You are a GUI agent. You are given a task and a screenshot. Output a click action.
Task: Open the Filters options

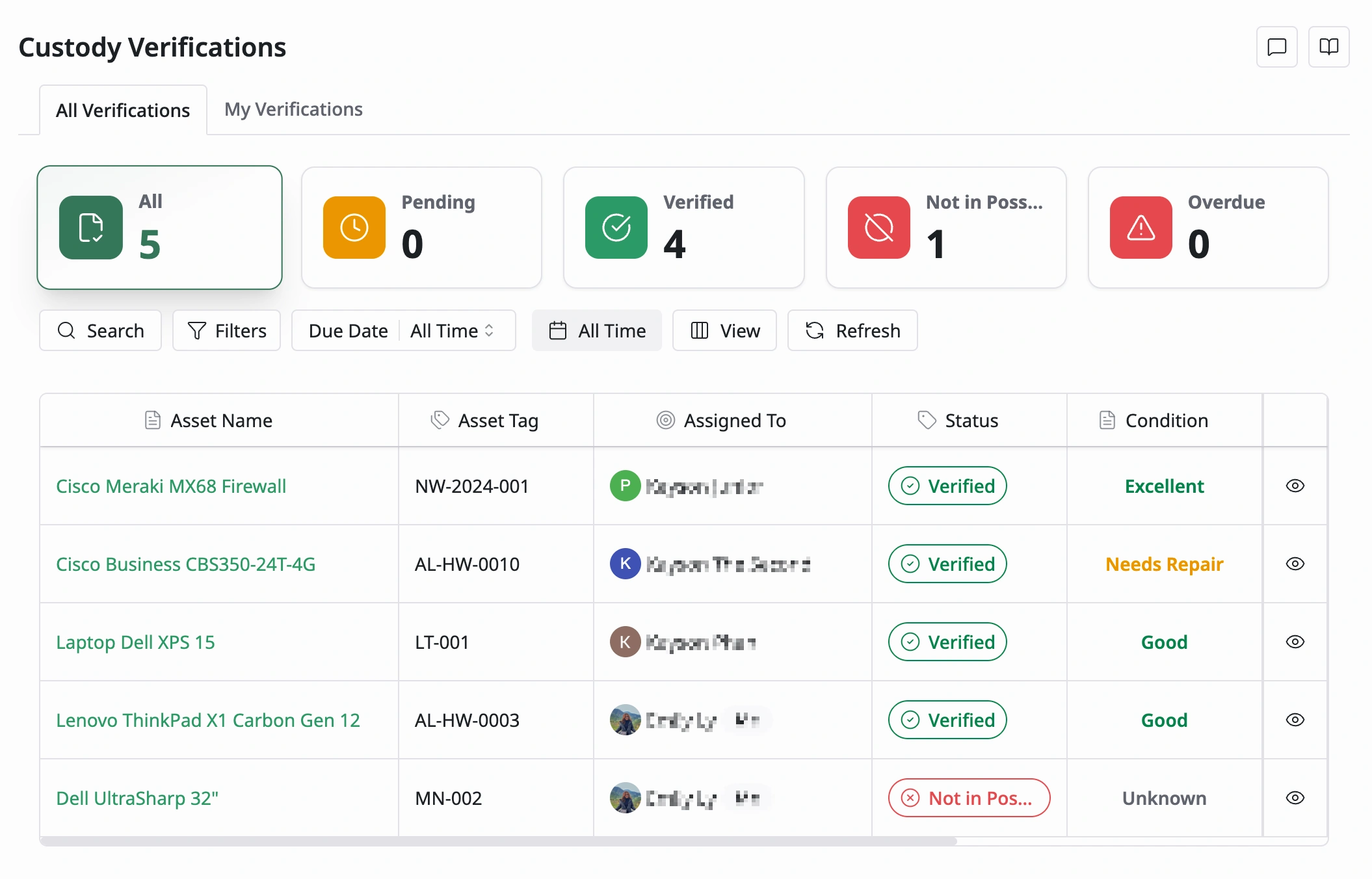point(226,330)
